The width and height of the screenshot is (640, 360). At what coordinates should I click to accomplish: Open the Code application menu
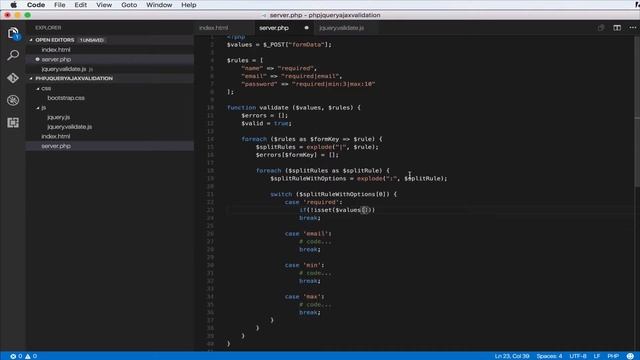click(36, 5)
